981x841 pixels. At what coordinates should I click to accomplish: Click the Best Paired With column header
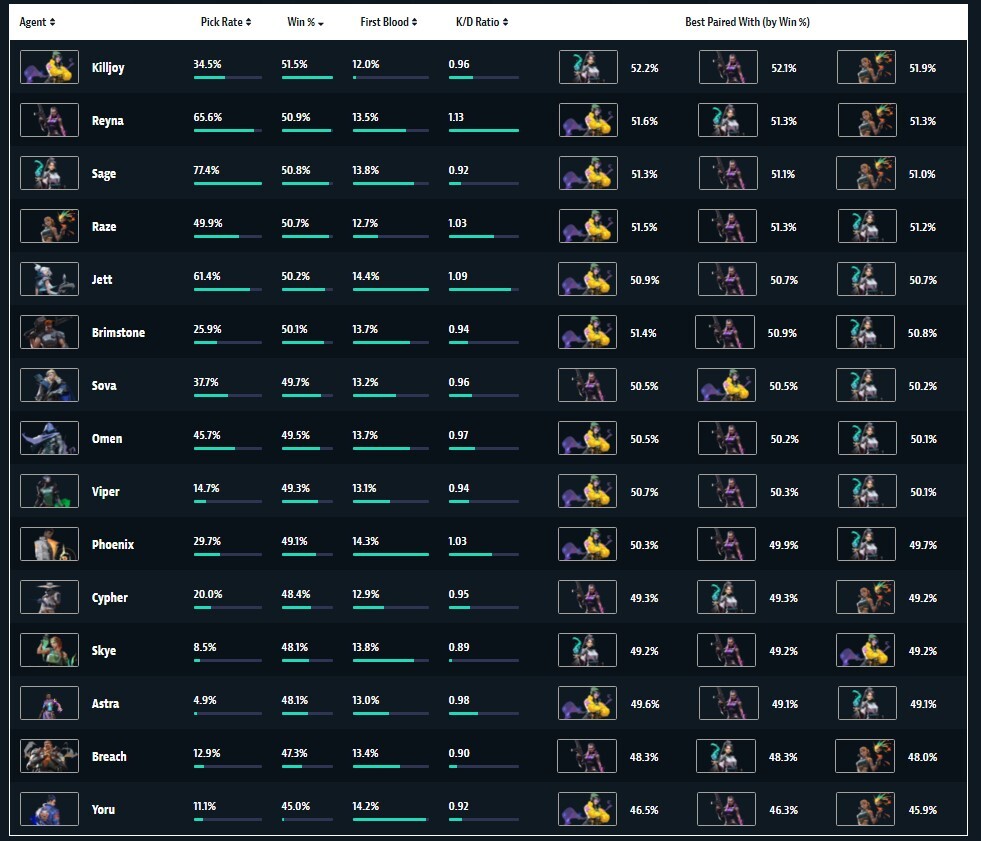747,22
